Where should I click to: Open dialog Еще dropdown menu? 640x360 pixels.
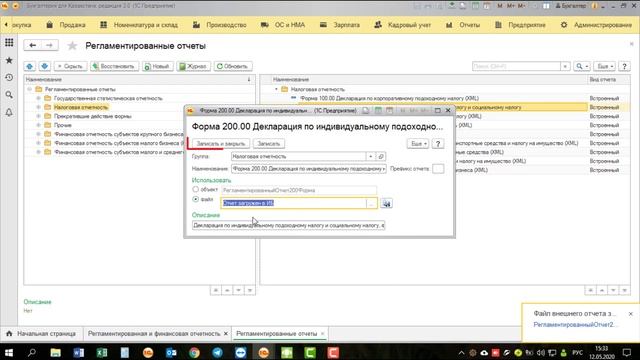[x=418, y=144]
